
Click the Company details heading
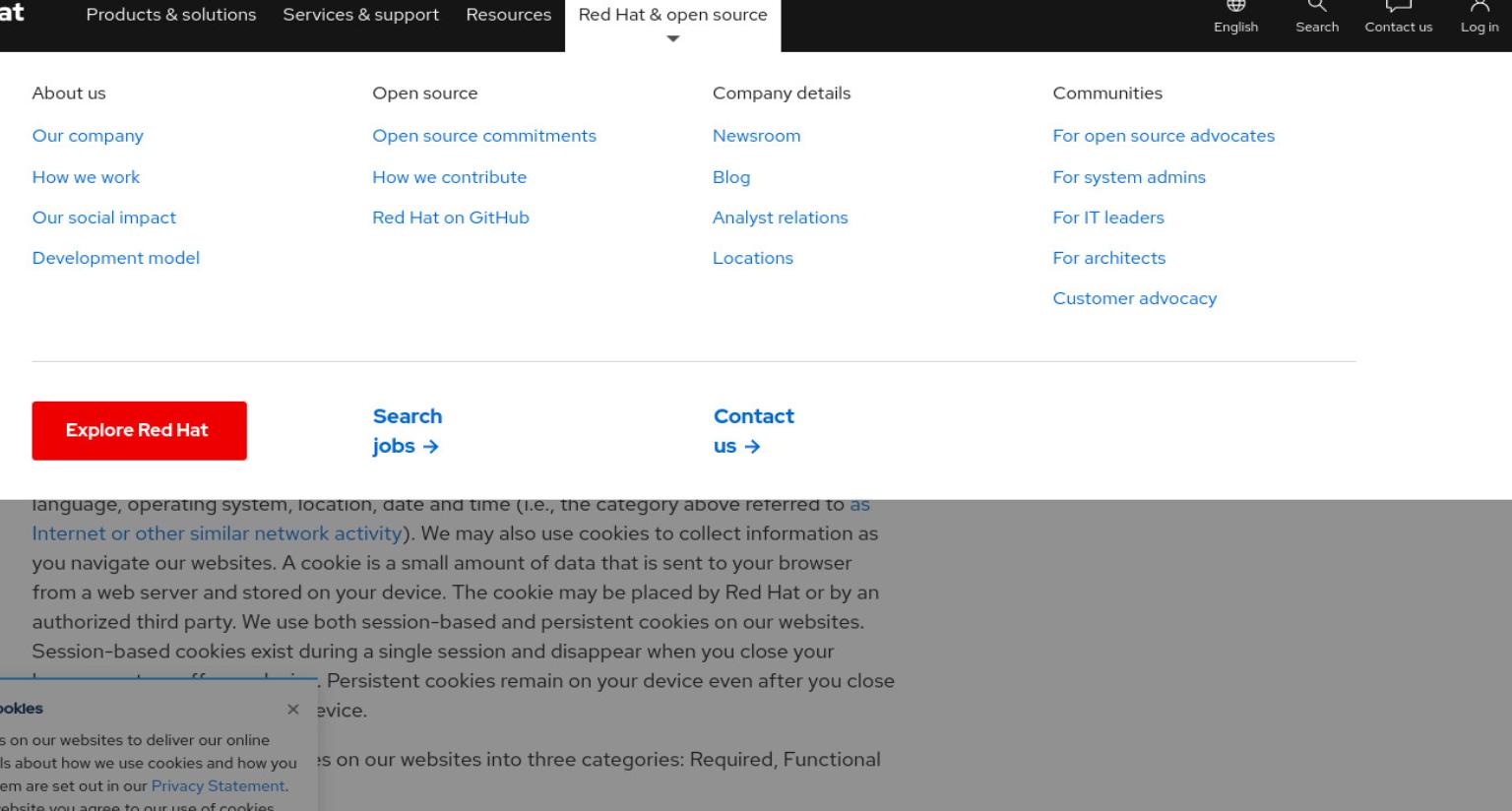[782, 94]
